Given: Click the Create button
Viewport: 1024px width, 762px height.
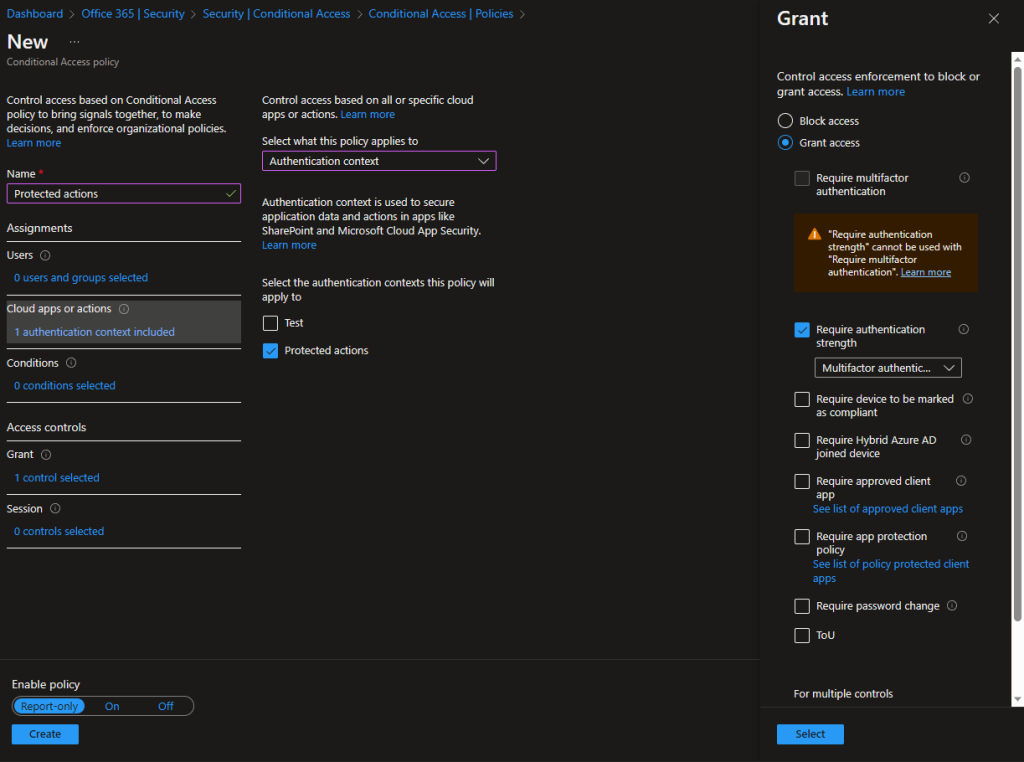Looking at the screenshot, I should pos(44,733).
